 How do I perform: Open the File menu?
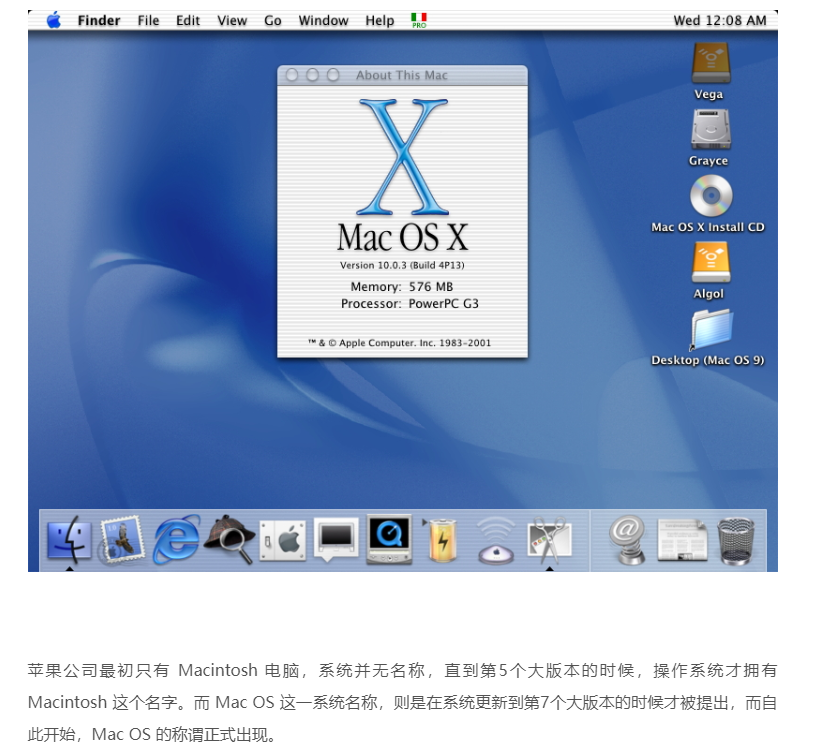[148, 20]
